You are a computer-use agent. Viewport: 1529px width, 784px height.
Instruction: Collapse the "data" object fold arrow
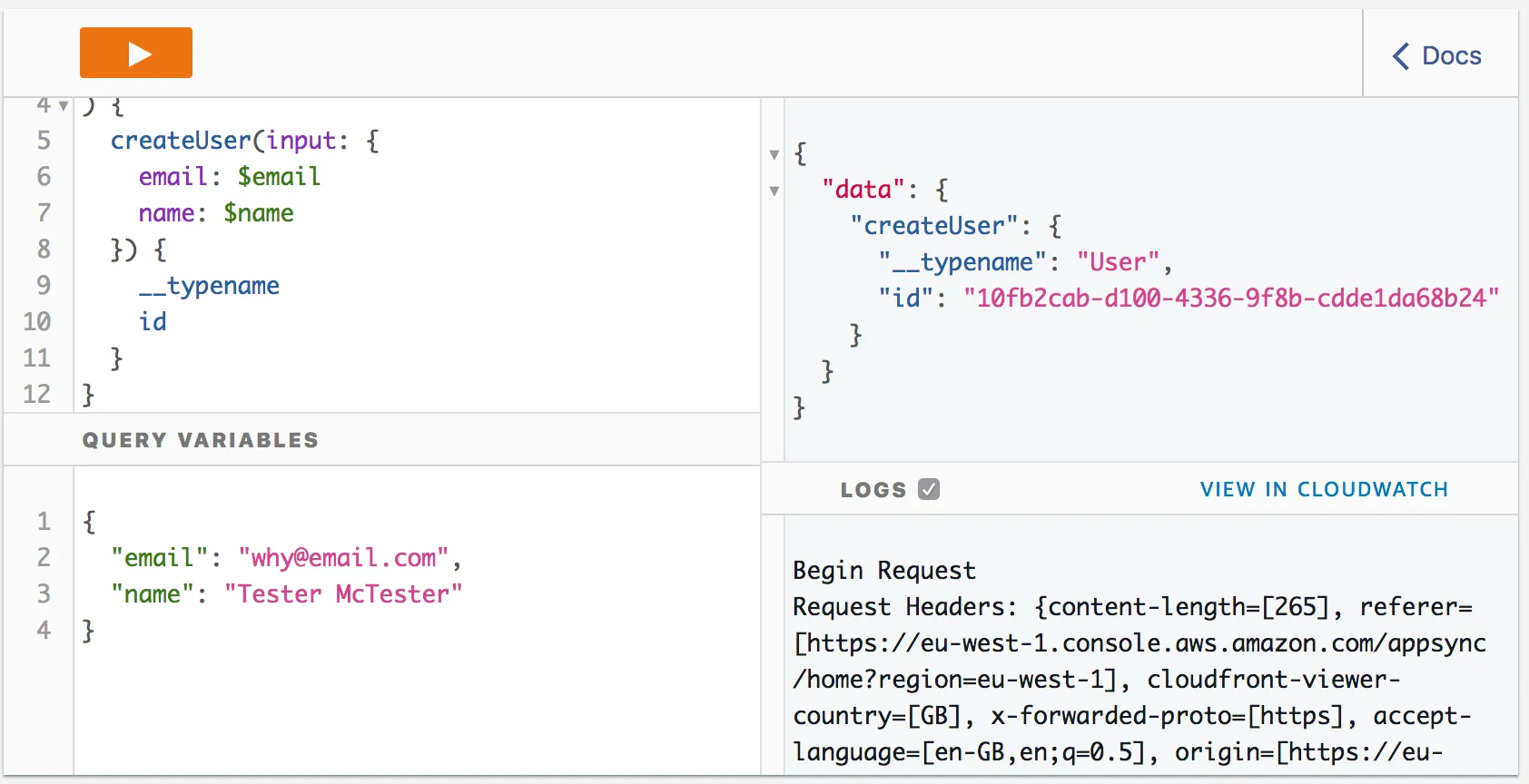tap(774, 191)
